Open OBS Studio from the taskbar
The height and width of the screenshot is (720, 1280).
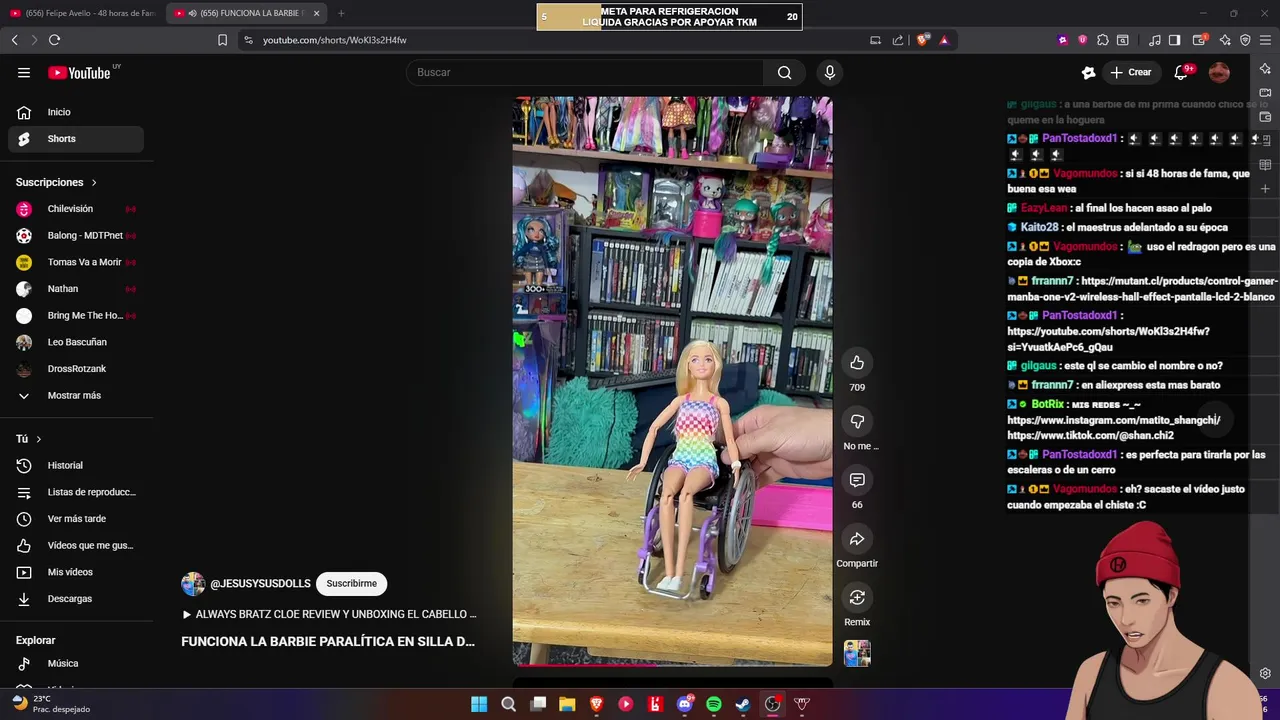click(772, 704)
